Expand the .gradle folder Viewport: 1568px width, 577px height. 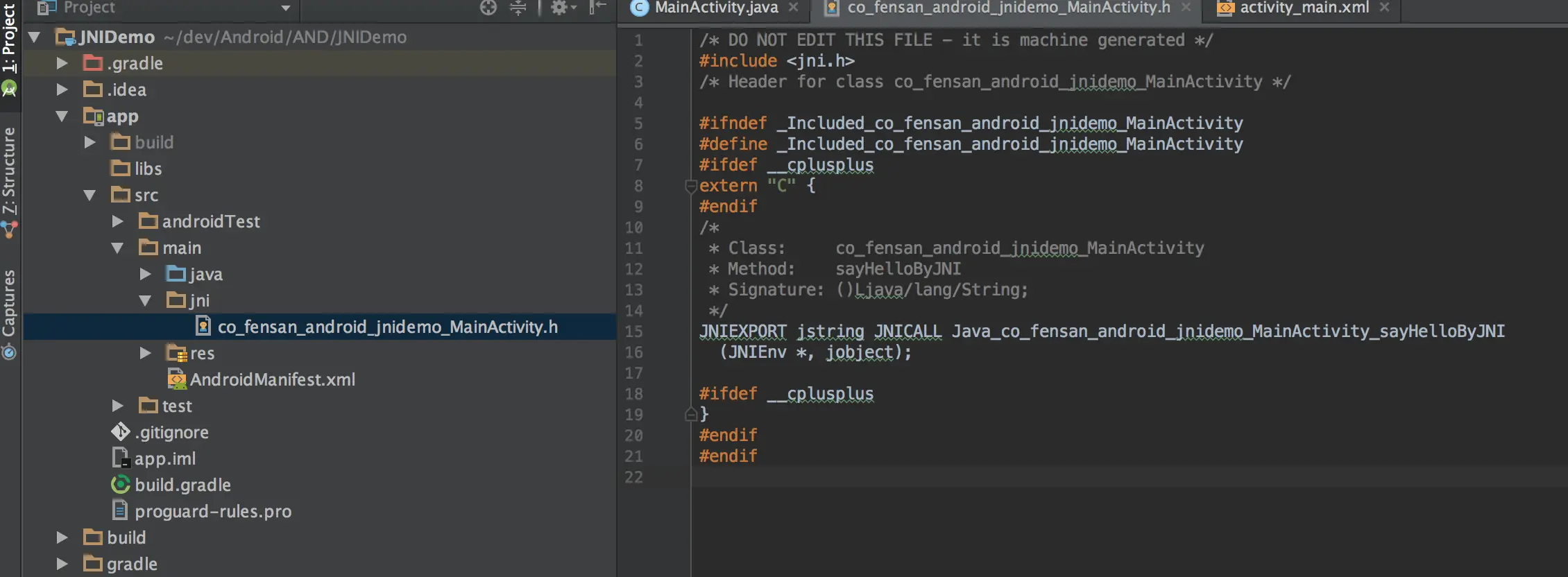(62, 63)
